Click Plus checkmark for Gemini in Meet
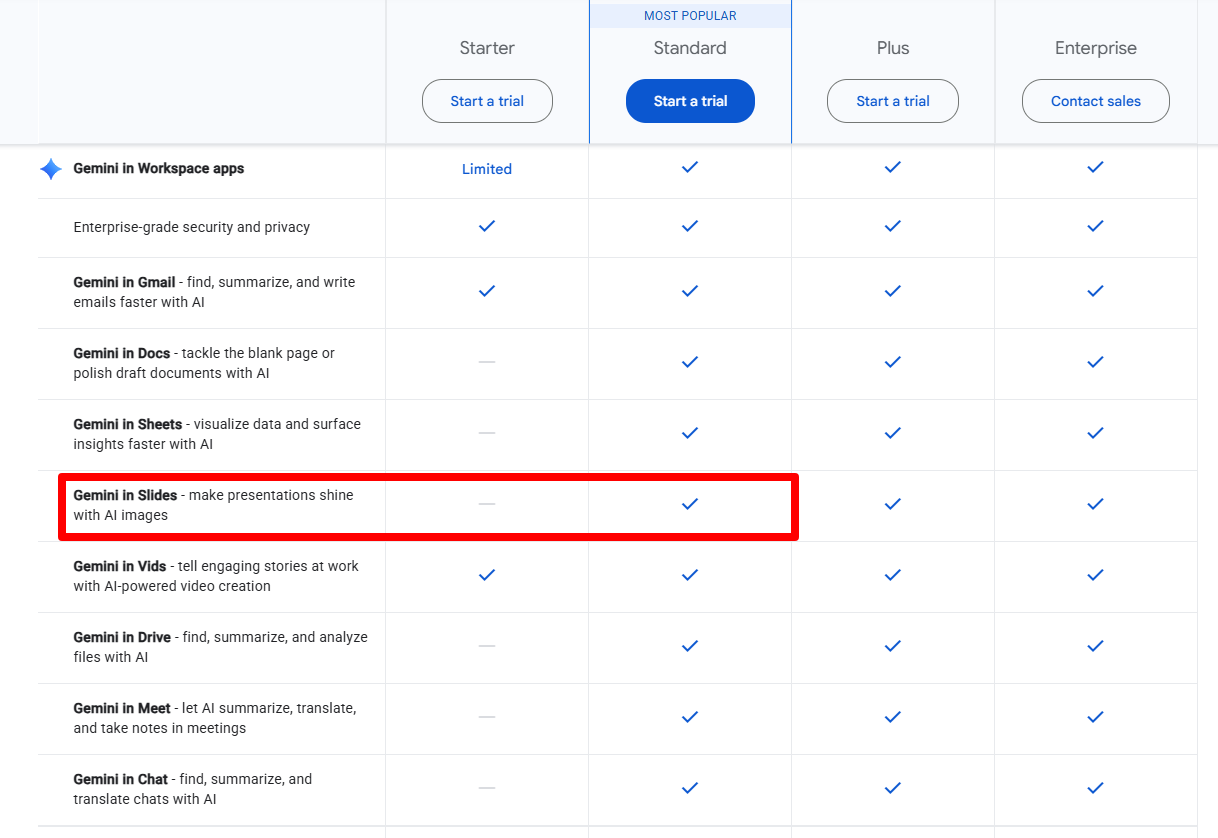The image size is (1218, 838). (893, 717)
